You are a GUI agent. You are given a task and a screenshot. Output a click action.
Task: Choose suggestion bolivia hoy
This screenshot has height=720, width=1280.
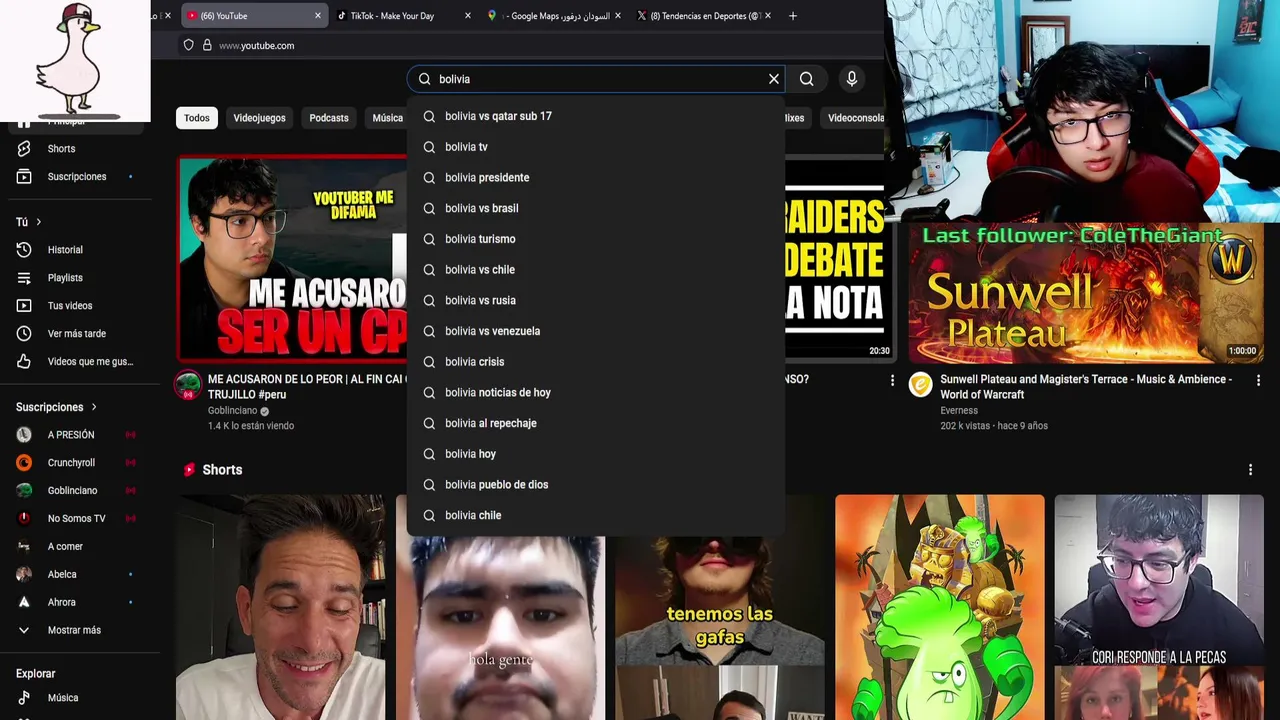coord(596,454)
